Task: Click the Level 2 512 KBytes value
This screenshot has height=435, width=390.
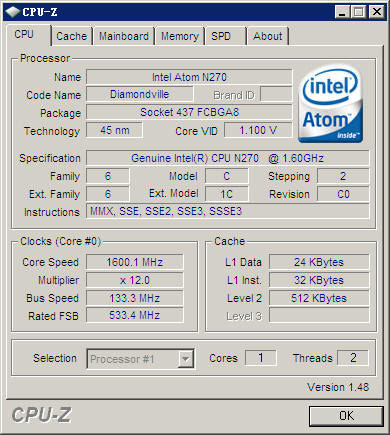Action: 319,298
